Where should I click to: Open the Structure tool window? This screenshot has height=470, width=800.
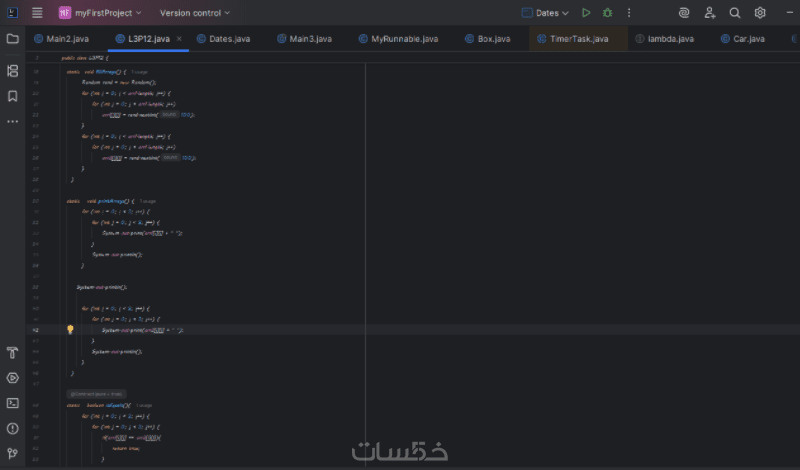(x=13, y=70)
